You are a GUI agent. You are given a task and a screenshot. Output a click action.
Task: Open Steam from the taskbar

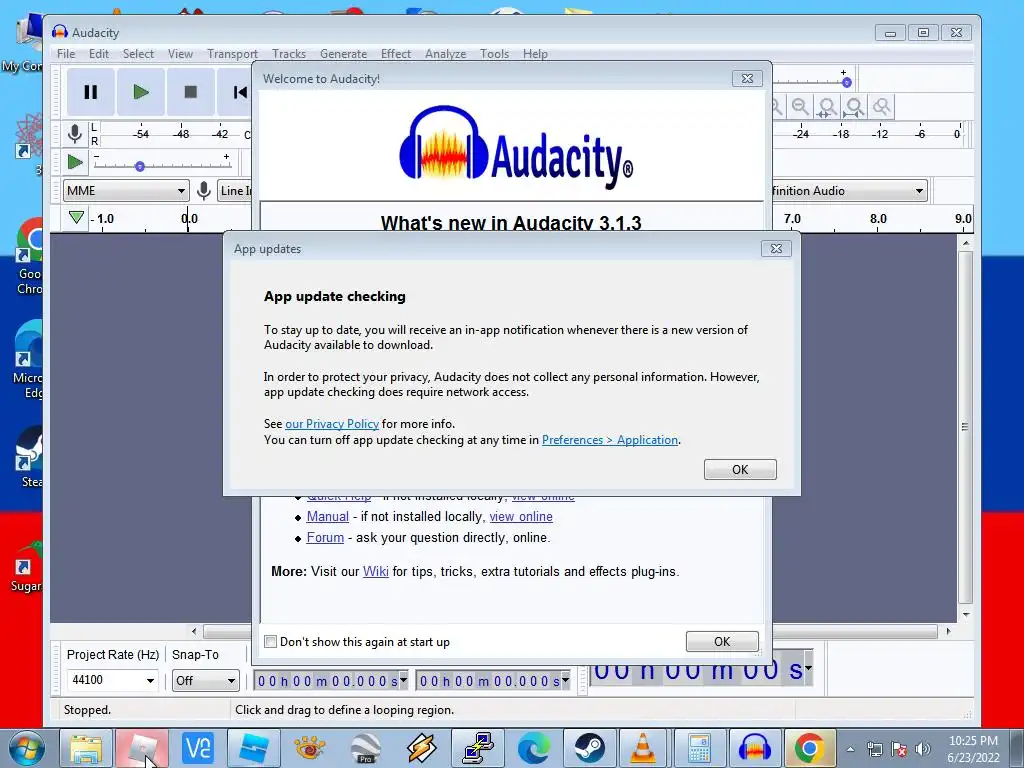pos(589,748)
